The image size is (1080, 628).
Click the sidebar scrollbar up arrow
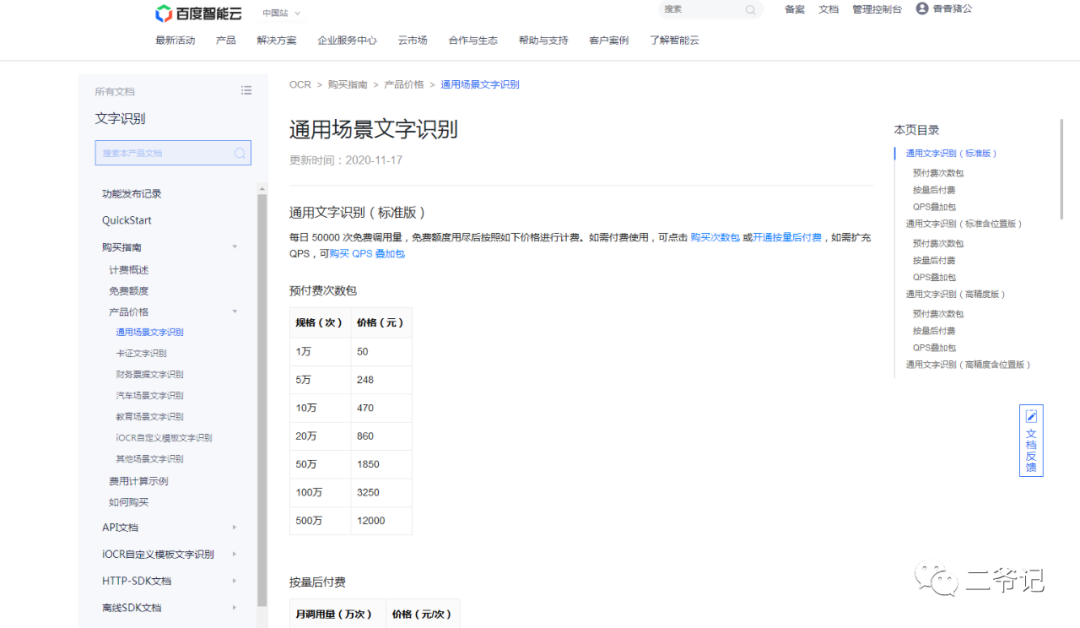[x=262, y=188]
